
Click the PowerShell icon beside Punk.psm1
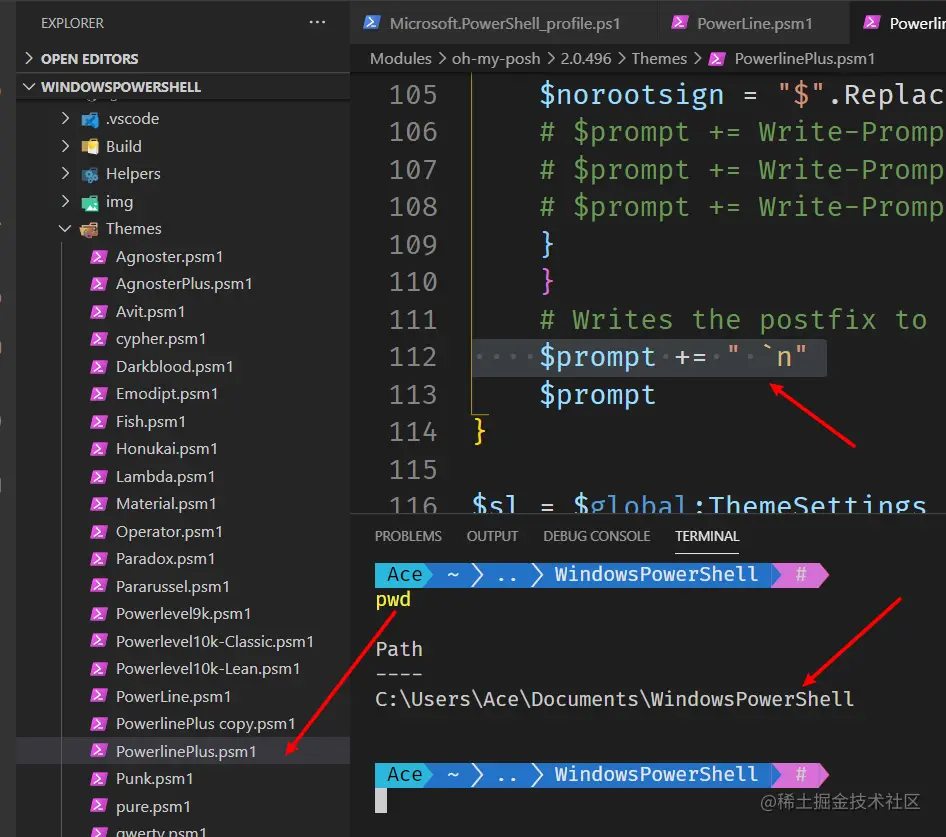[x=98, y=778]
